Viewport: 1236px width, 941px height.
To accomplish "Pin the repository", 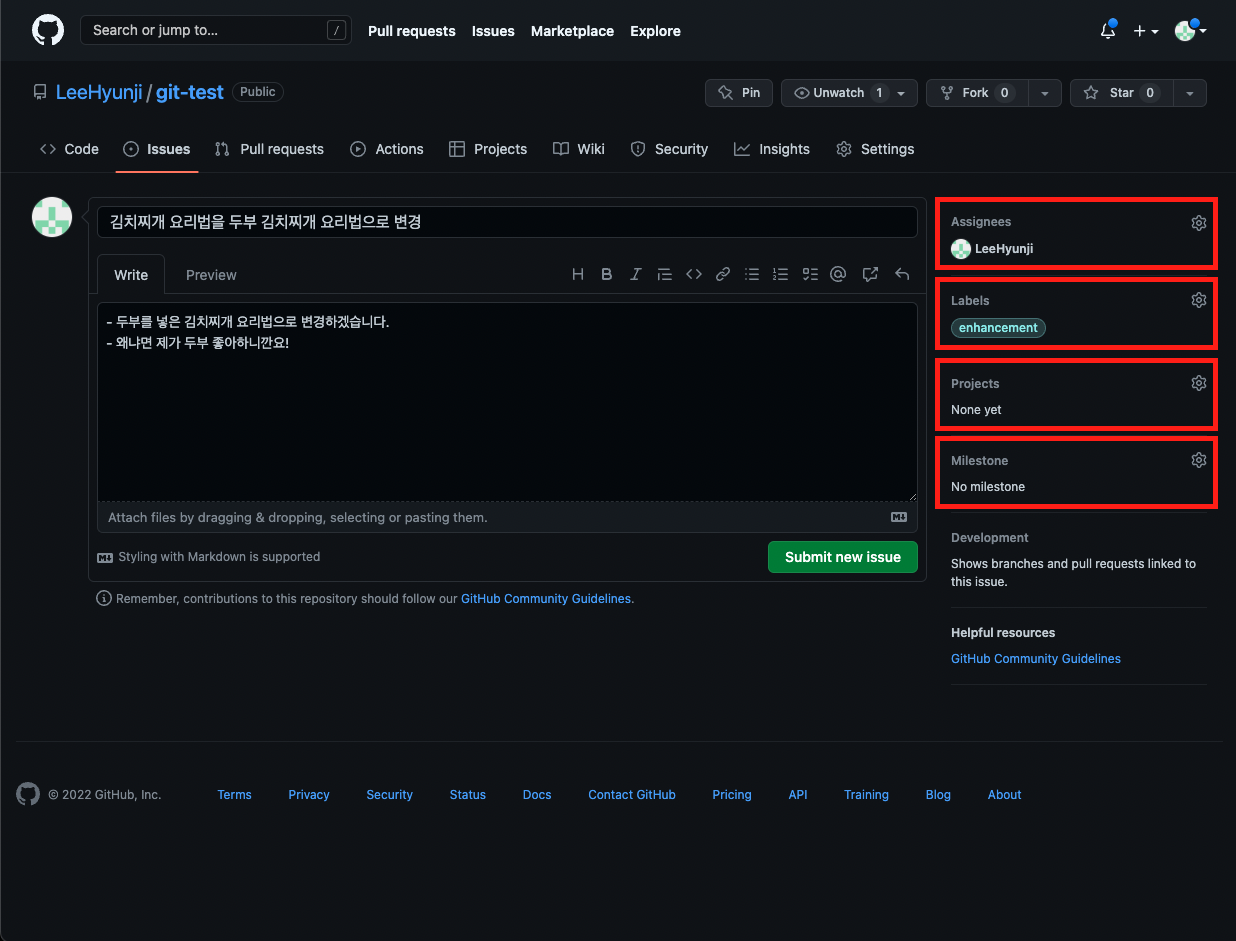I will pyautogui.click(x=739, y=93).
